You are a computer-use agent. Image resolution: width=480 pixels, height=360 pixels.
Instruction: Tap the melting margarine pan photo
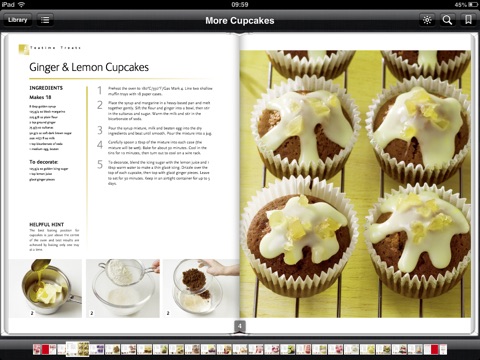point(45,288)
